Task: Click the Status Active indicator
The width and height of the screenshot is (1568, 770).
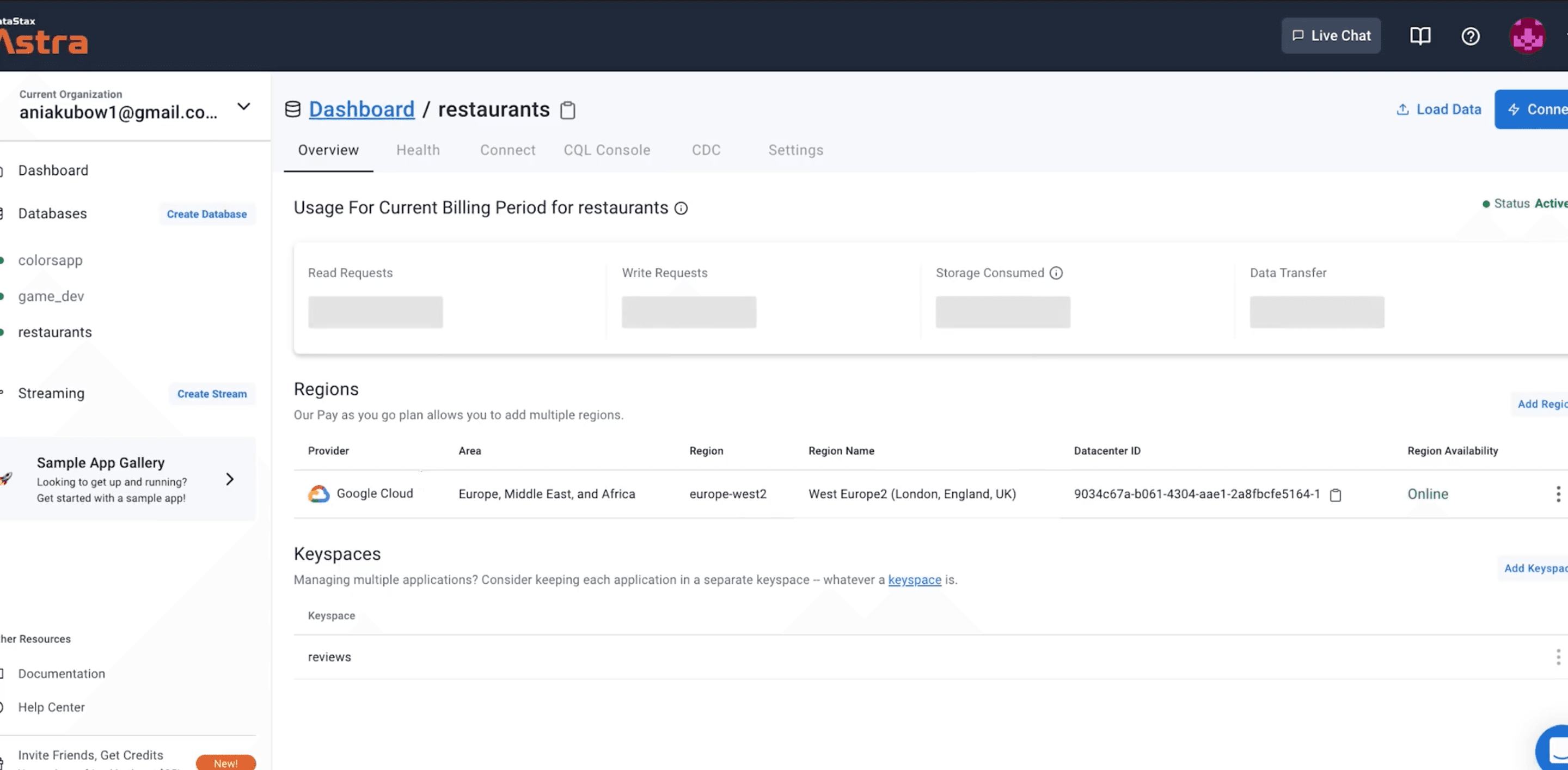Action: click(1525, 203)
